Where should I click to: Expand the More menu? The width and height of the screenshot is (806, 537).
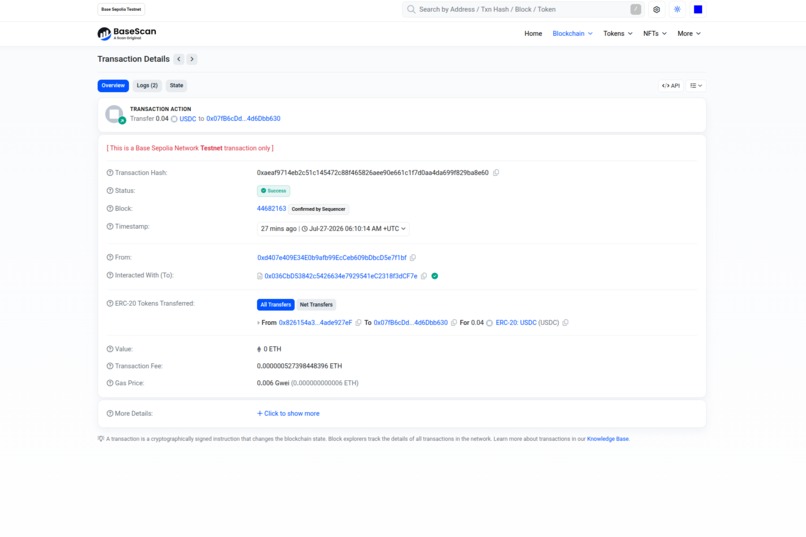tap(689, 33)
